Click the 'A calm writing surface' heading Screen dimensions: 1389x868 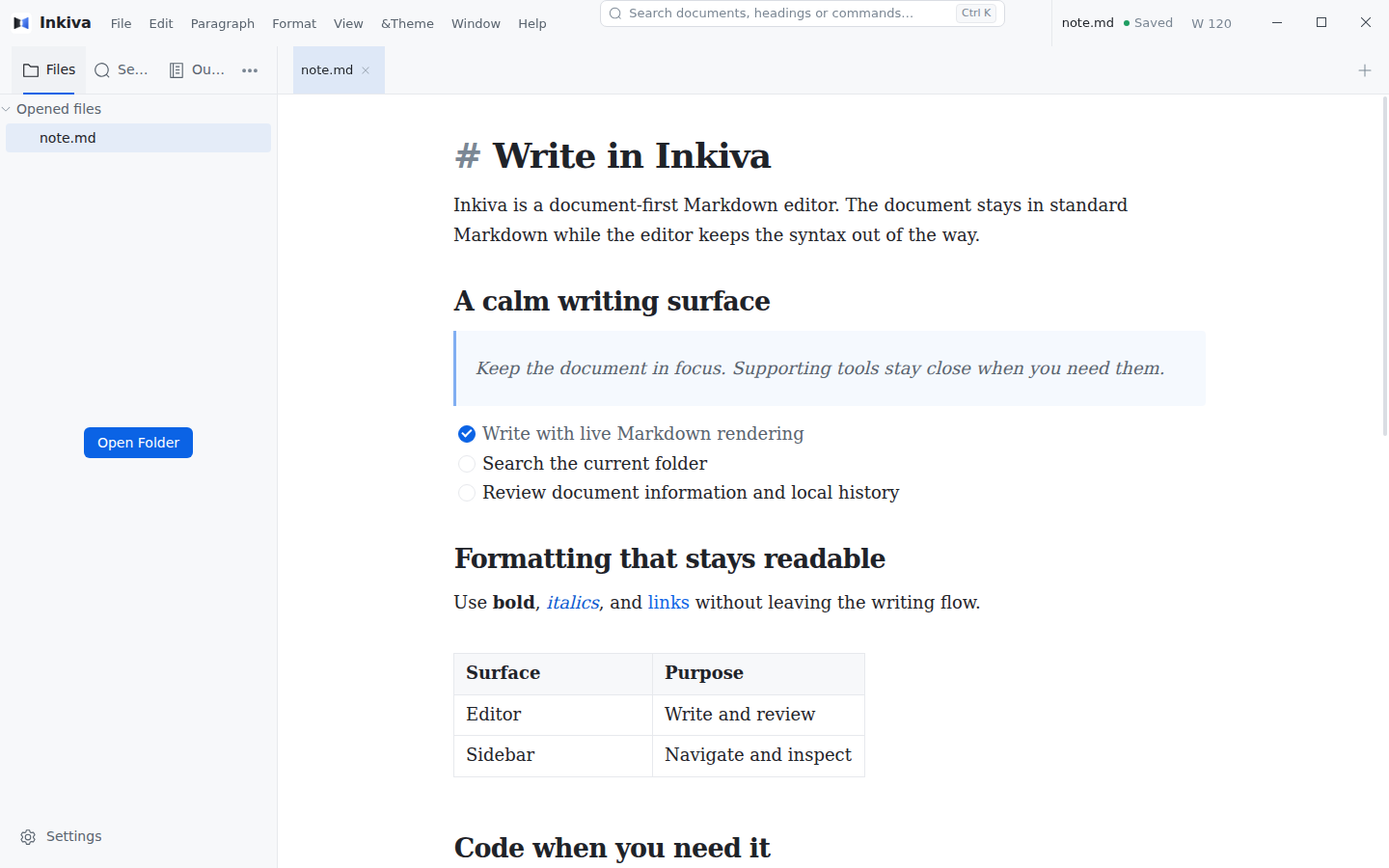click(612, 302)
